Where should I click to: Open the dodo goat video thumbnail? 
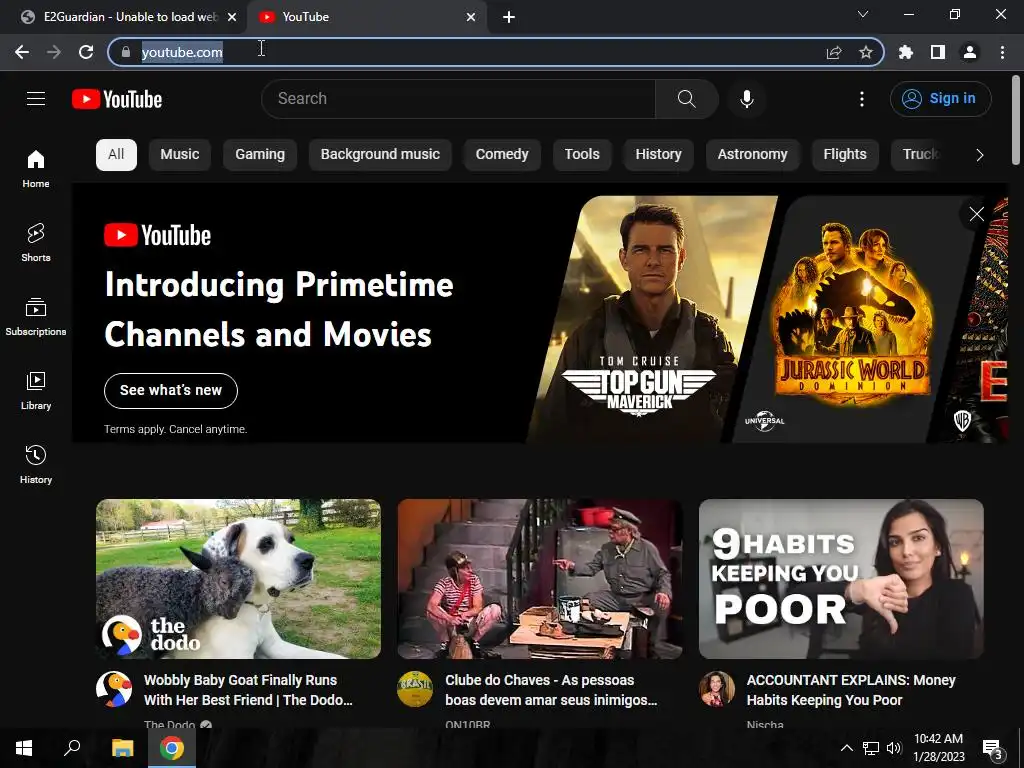[238, 579]
